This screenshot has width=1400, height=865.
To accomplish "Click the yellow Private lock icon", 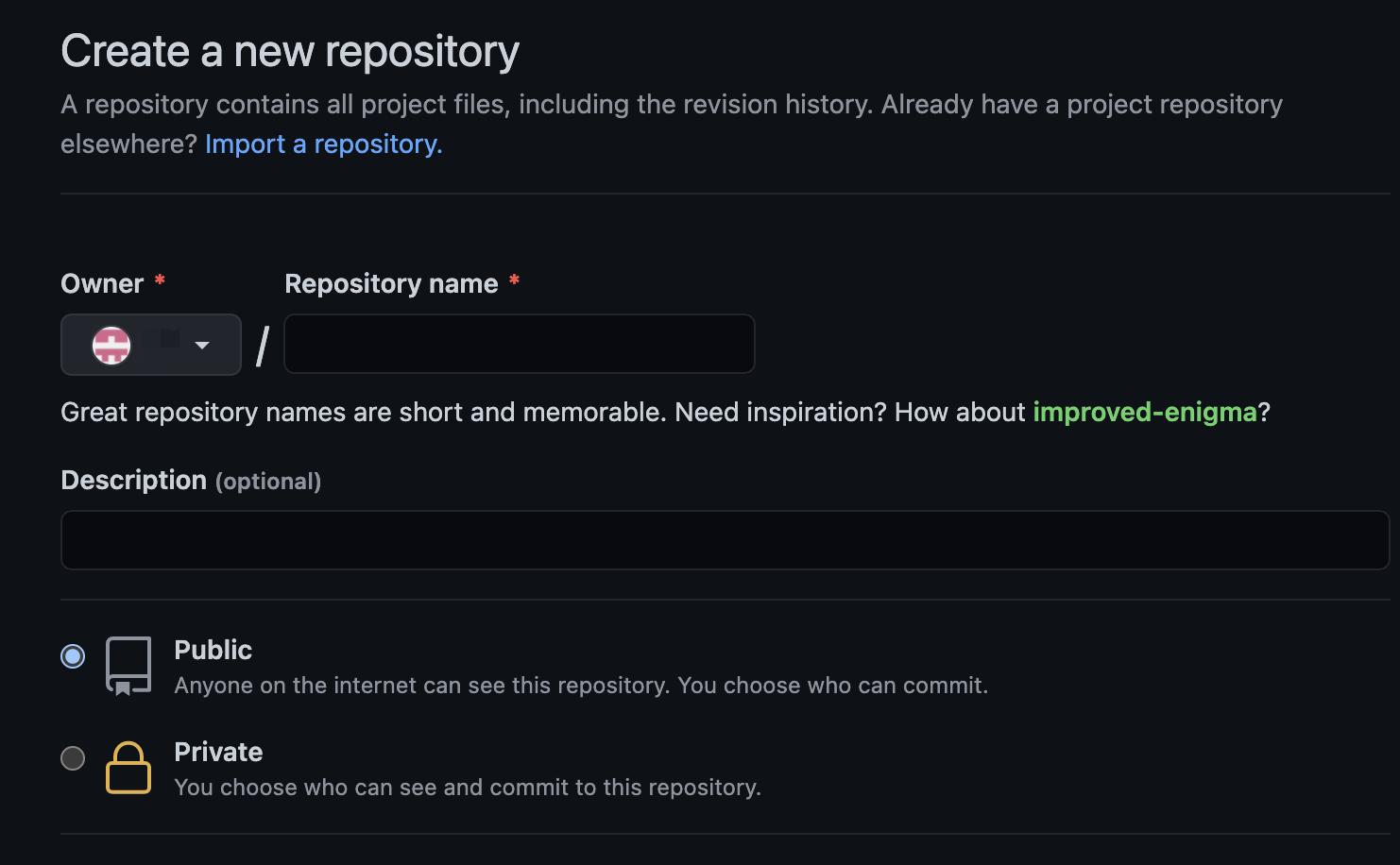I will (x=128, y=767).
